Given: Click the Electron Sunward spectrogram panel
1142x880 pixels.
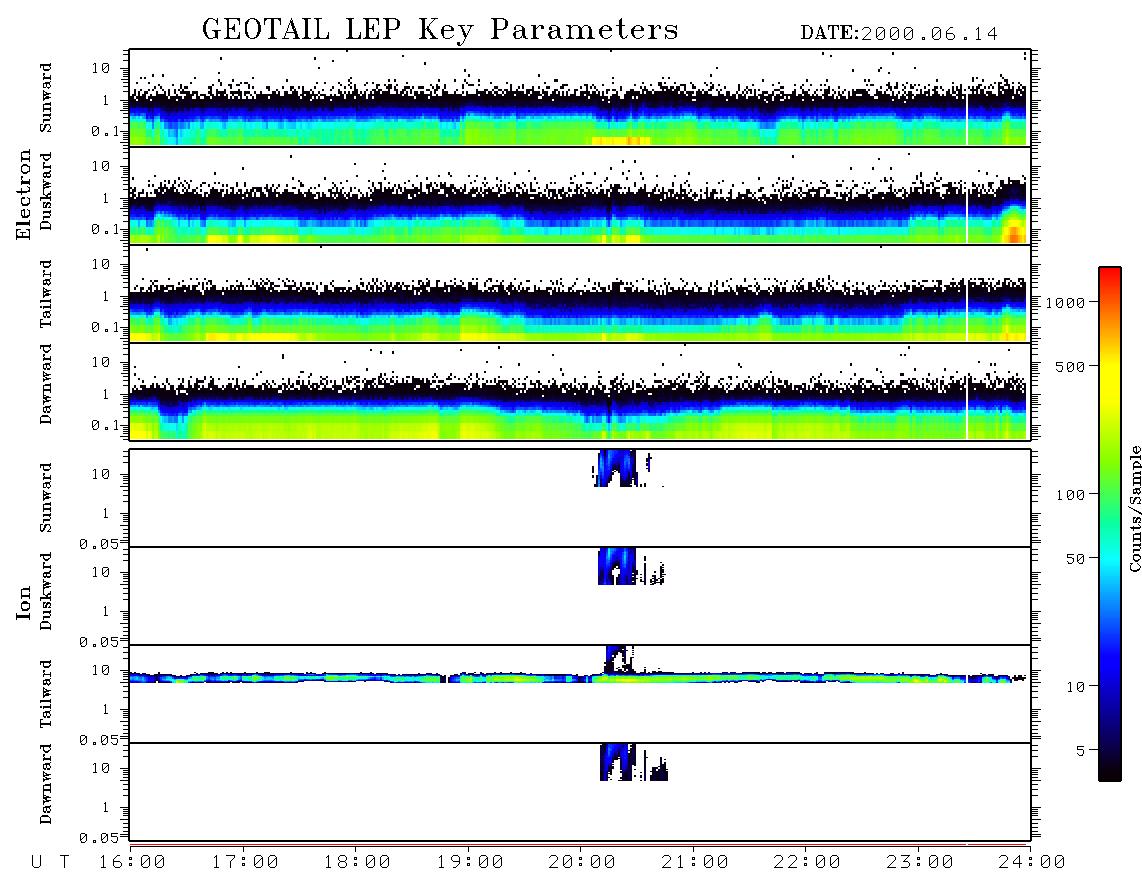Looking at the screenshot, I should click(580, 98).
